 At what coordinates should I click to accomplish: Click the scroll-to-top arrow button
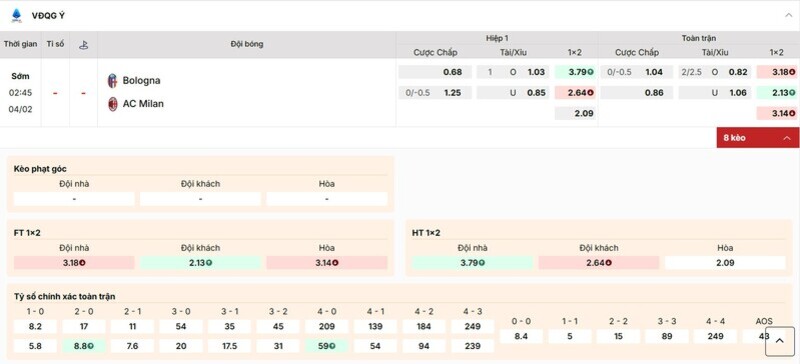780,341
